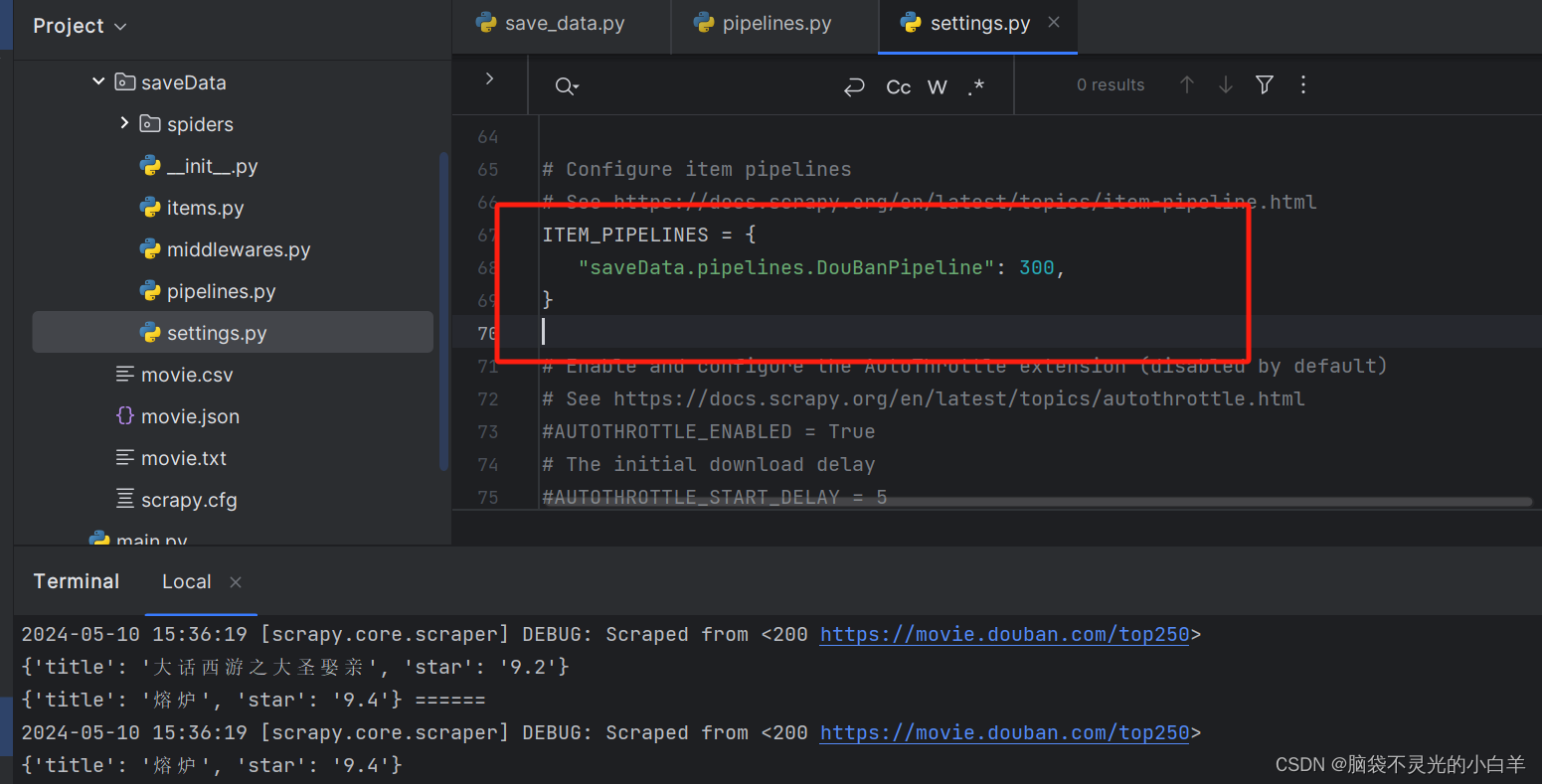Toggle Words (W) search option
1542x784 pixels.
[937, 86]
